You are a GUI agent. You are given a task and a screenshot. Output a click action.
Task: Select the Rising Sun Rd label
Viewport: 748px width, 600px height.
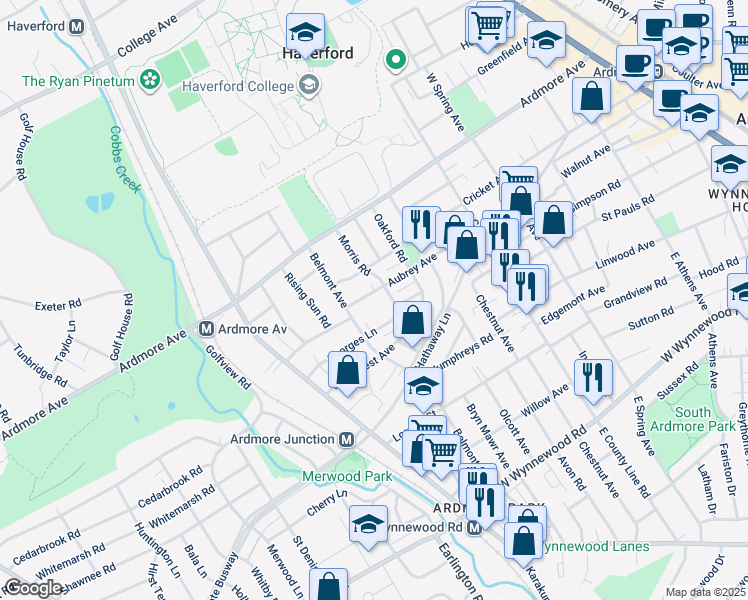point(307,300)
